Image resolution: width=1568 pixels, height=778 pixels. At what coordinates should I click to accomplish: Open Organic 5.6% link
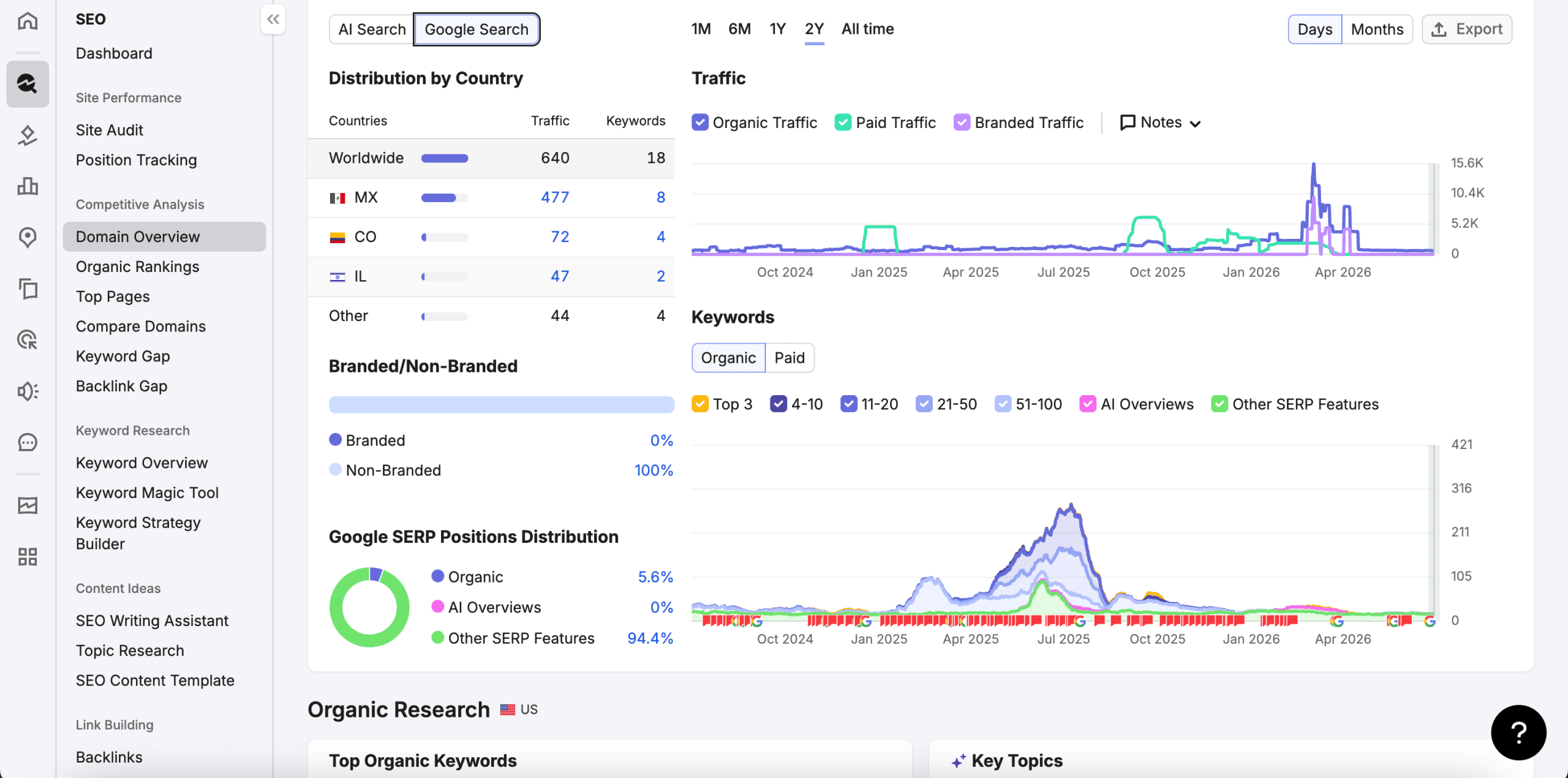click(655, 577)
